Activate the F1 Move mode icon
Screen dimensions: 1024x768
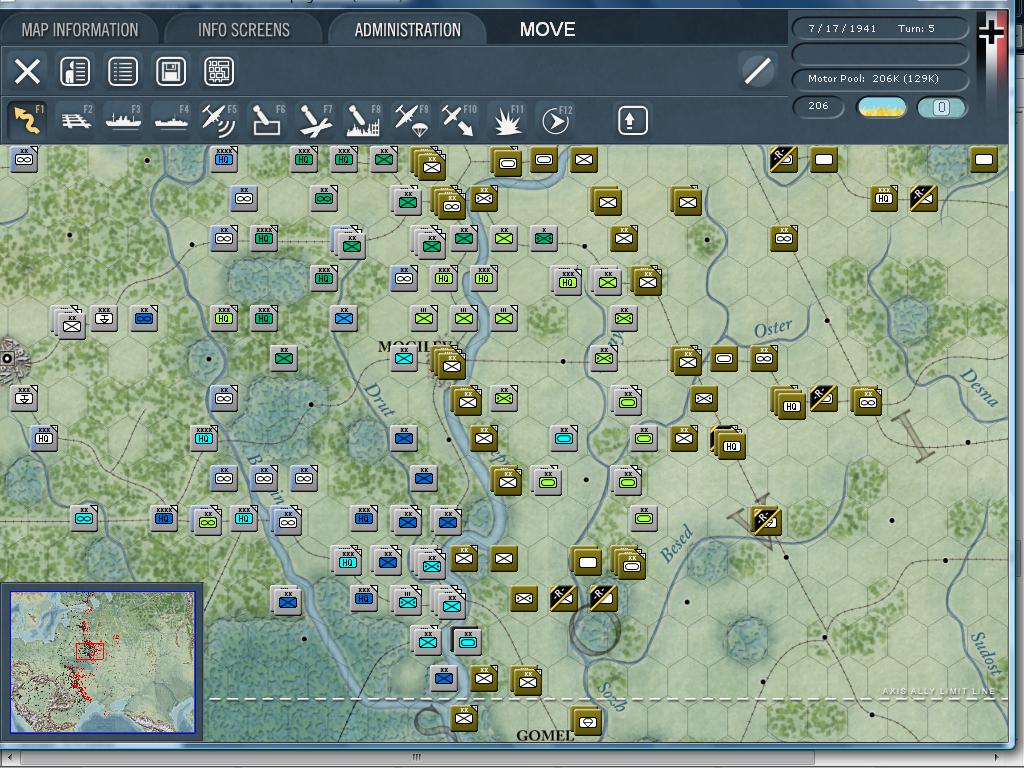click(28, 120)
